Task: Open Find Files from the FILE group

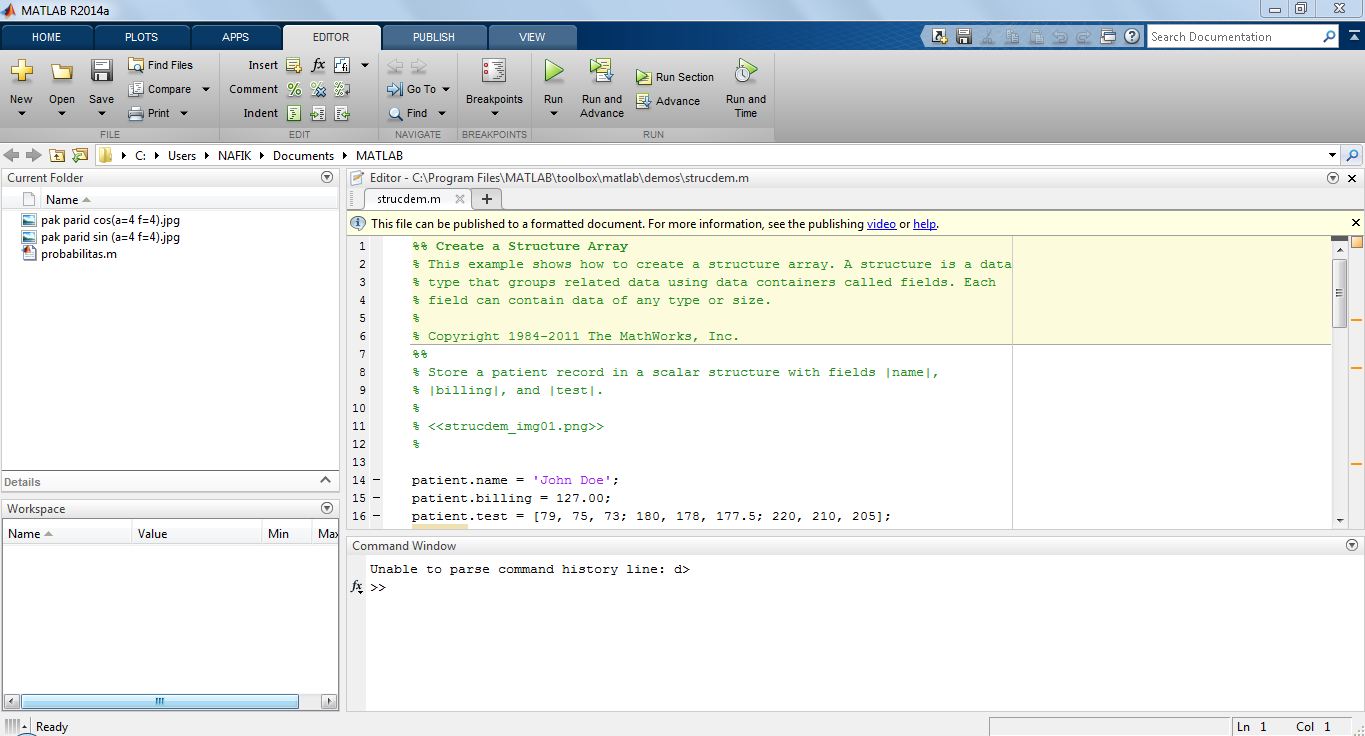Action: (161, 65)
